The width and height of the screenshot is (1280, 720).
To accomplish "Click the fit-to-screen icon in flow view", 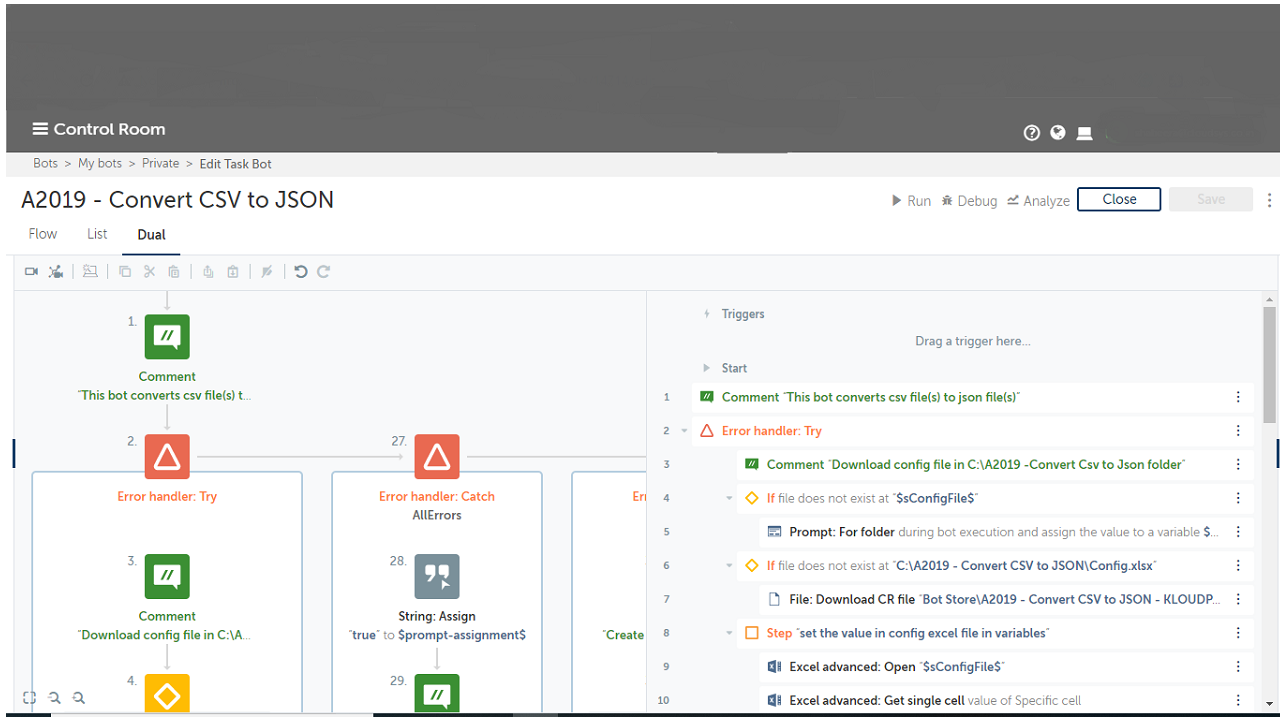I will pyautogui.click(x=30, y=698).
